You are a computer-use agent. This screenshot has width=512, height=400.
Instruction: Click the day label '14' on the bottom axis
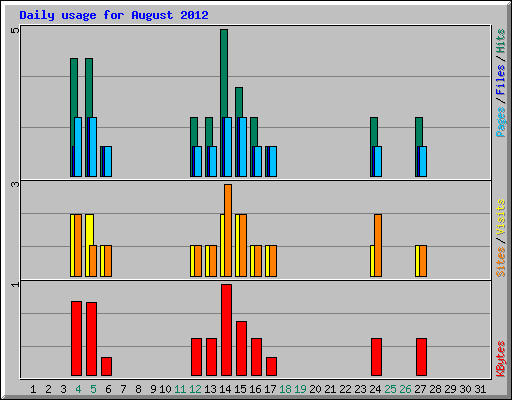(225, 389)
